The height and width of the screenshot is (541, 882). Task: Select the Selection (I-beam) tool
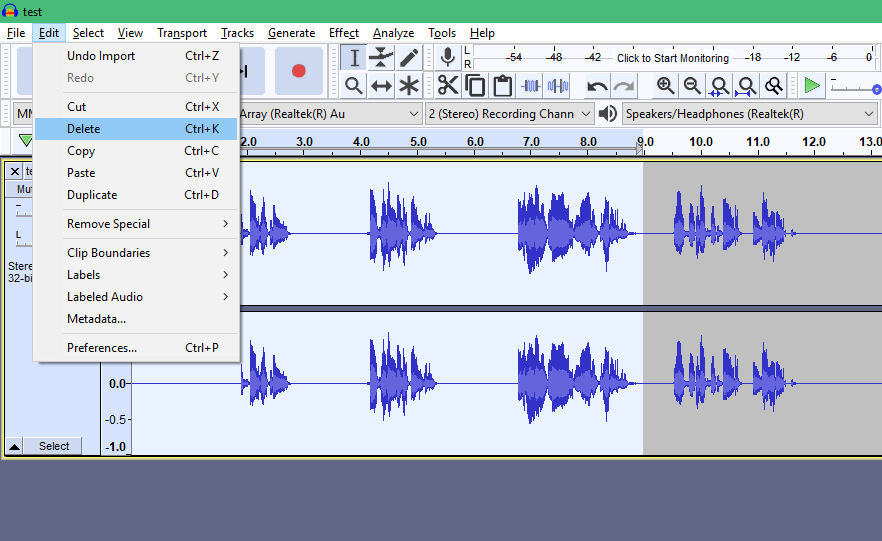coord(354,58)
